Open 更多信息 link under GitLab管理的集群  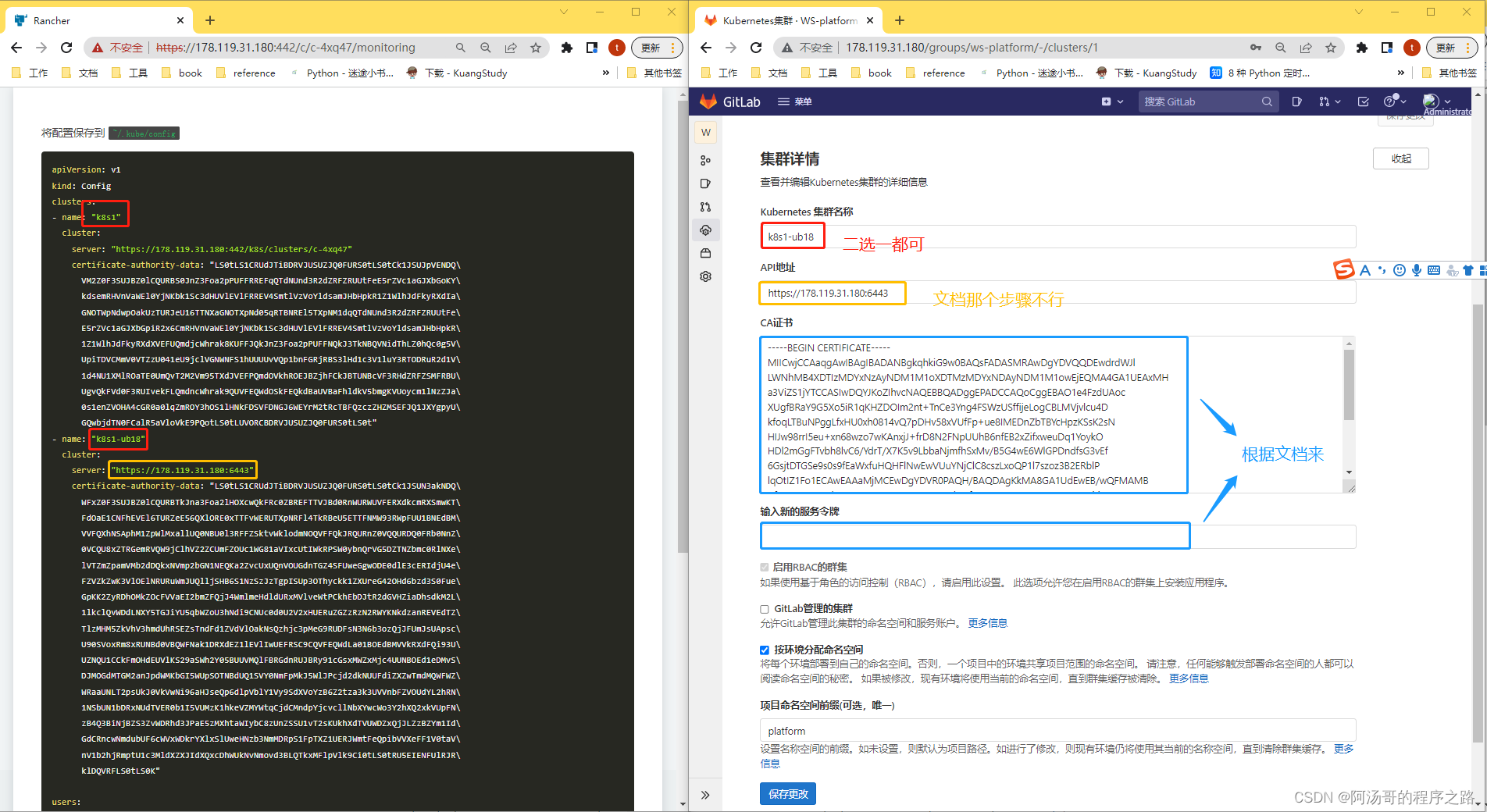point(988,623)
